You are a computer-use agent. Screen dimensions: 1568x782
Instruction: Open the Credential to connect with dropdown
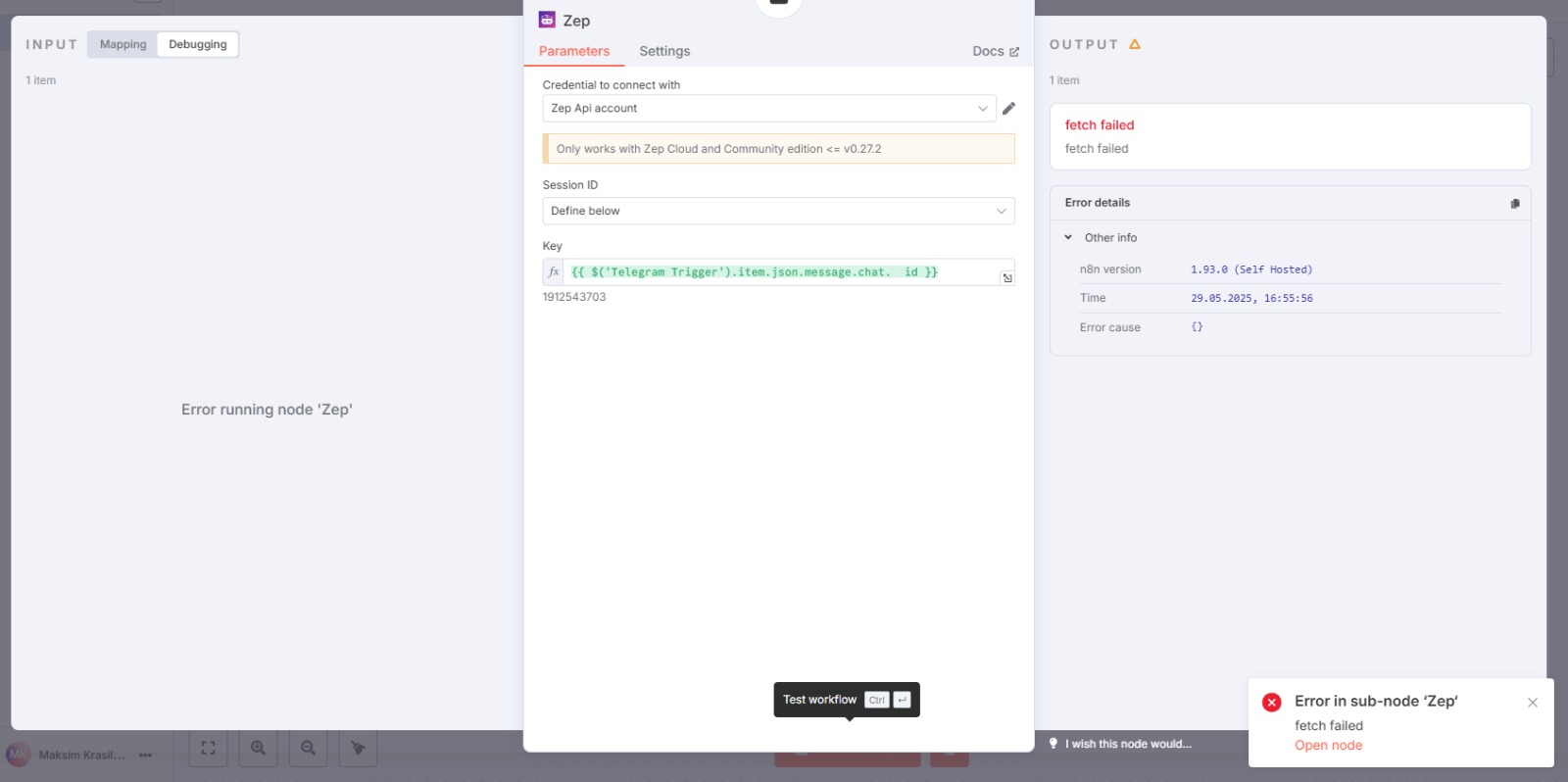[769, 108]
